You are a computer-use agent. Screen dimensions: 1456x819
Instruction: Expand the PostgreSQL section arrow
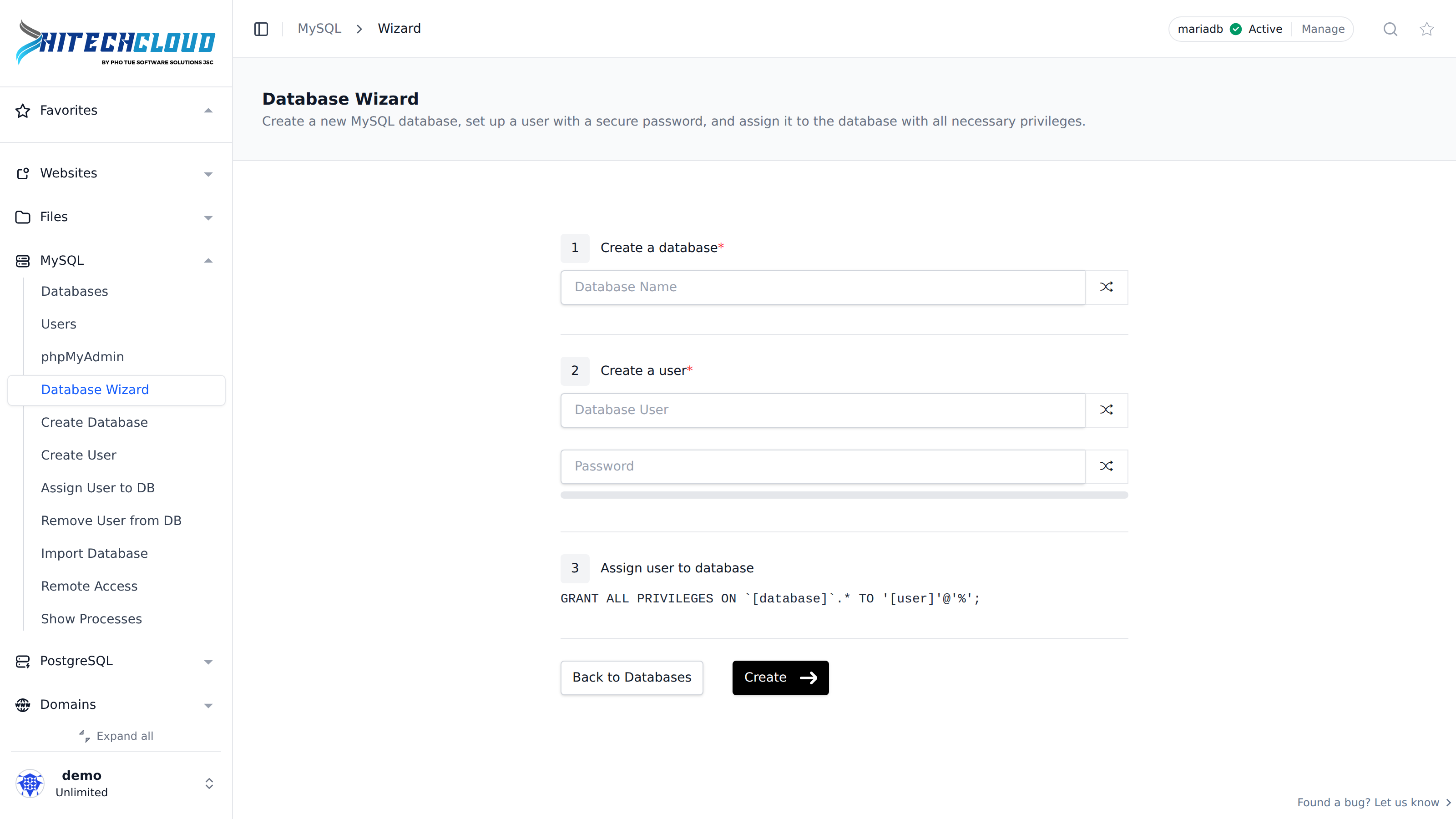pyautogui.click(x=208, y=662)
